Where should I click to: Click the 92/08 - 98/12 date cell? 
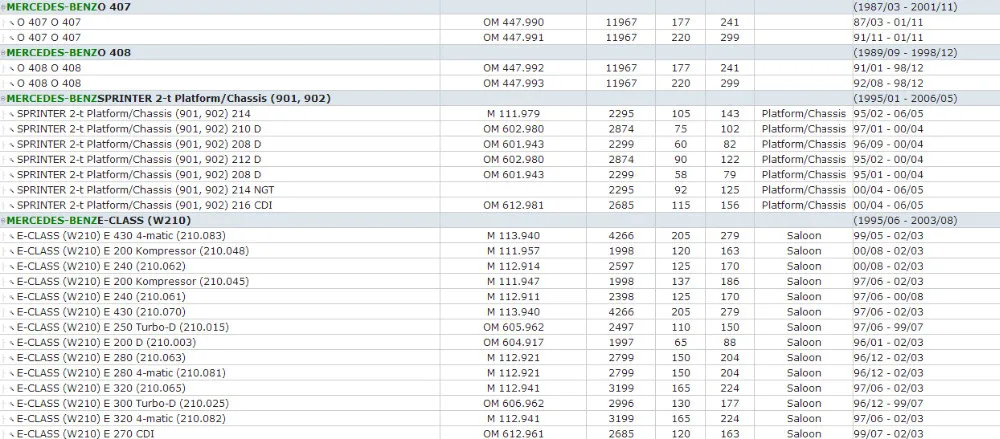pyautogui.click(x=888, y=83)
